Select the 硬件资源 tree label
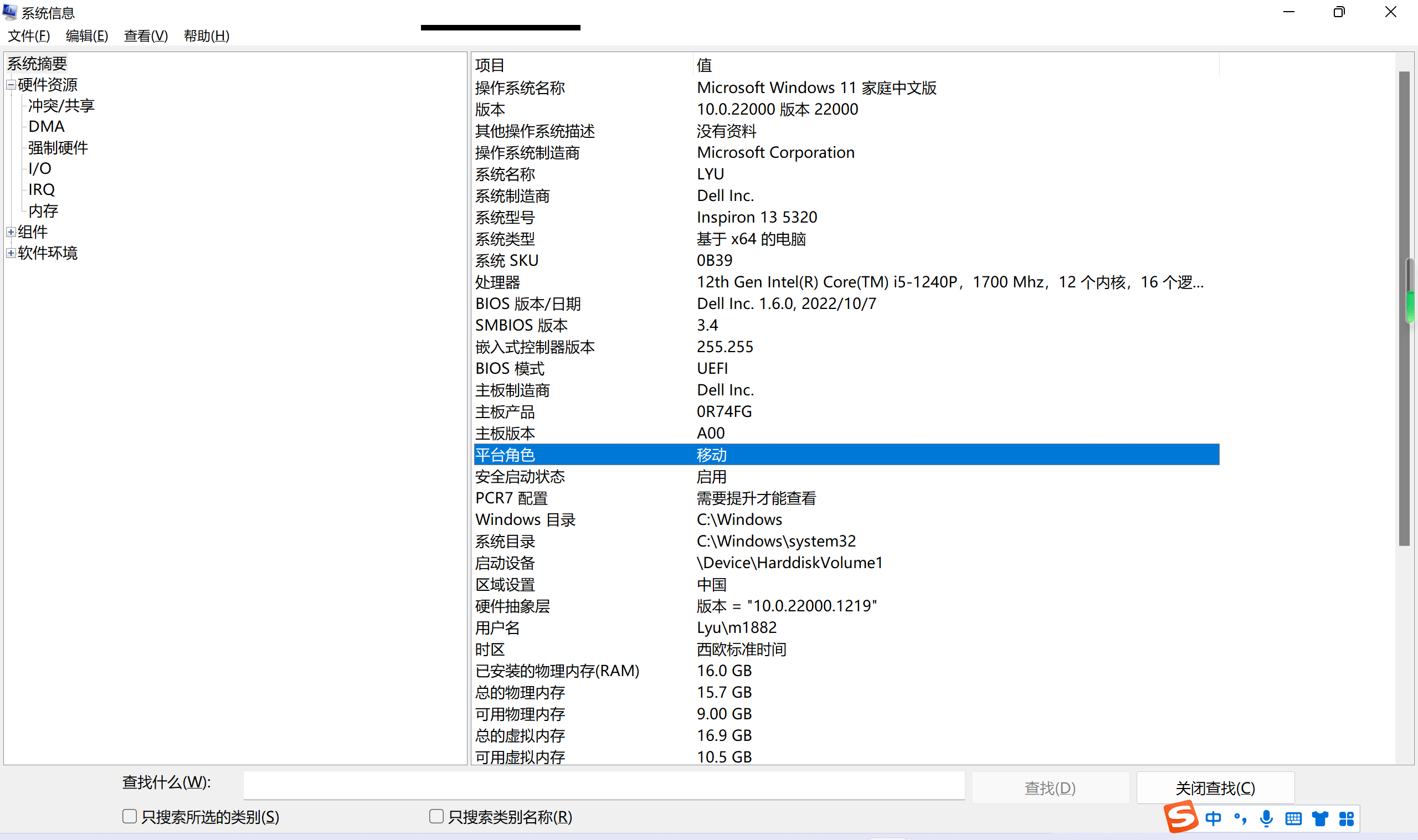The image size is (1418, 840). tap(48, 85)
